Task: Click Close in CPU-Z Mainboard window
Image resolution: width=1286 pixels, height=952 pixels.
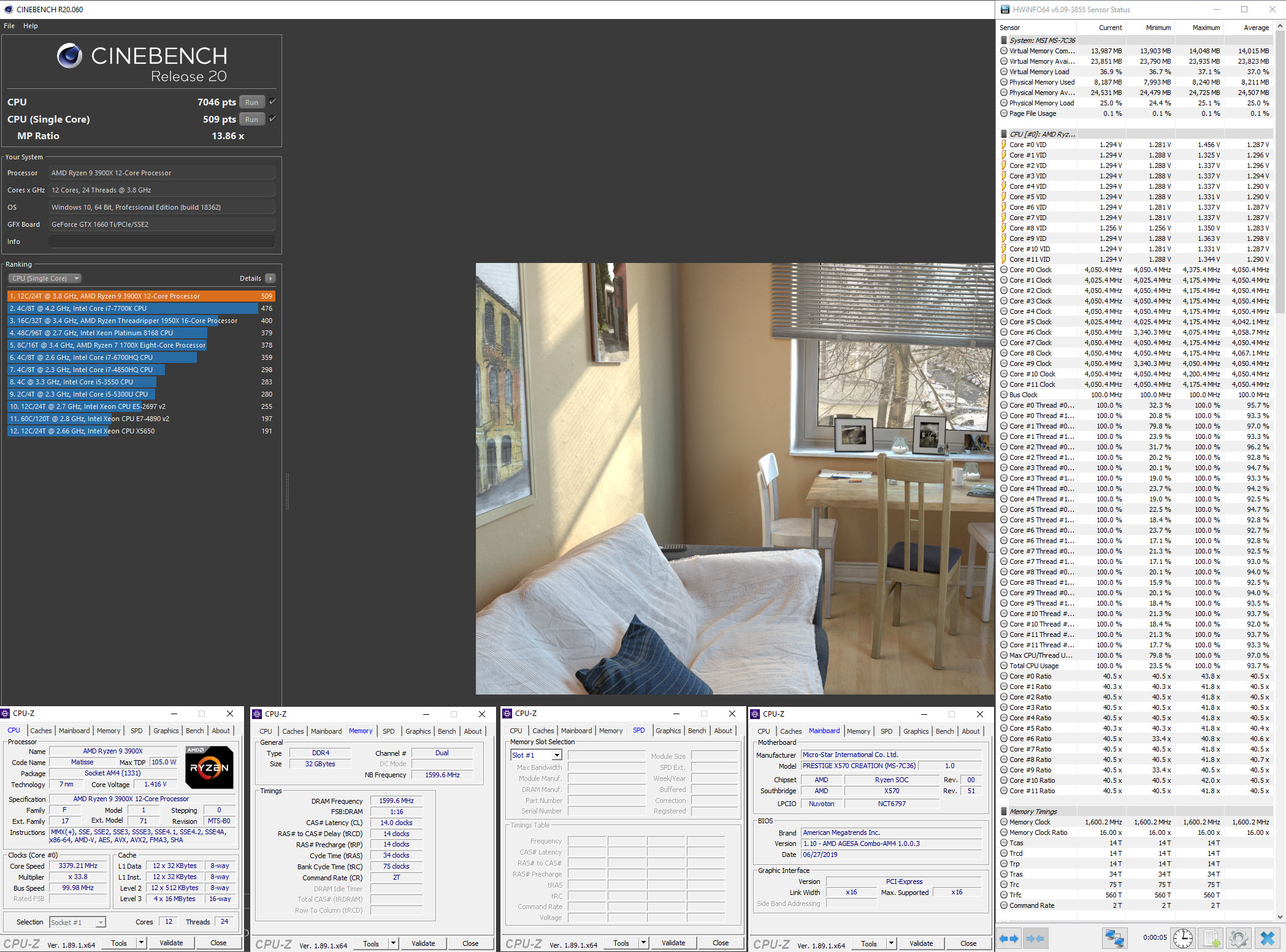Action: 968,943
